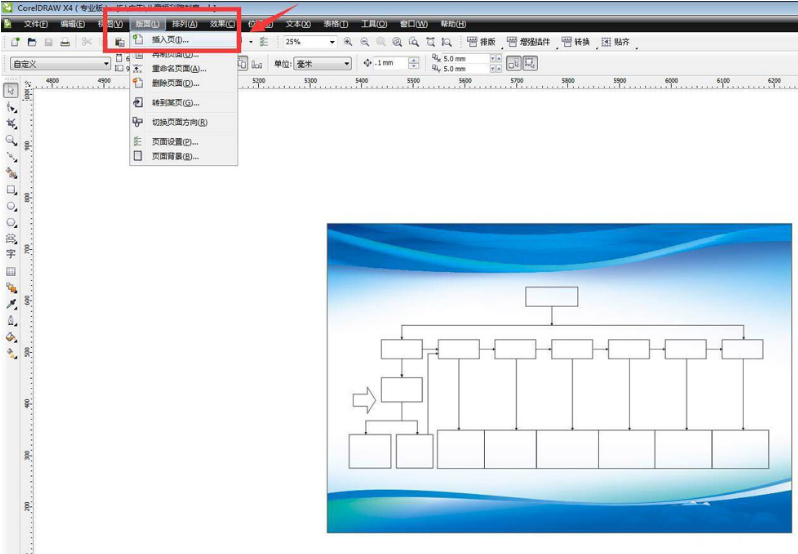Click the Zoom in magnifier icon
This screenshot has width=798, height=554.
(x=348, y=42)
